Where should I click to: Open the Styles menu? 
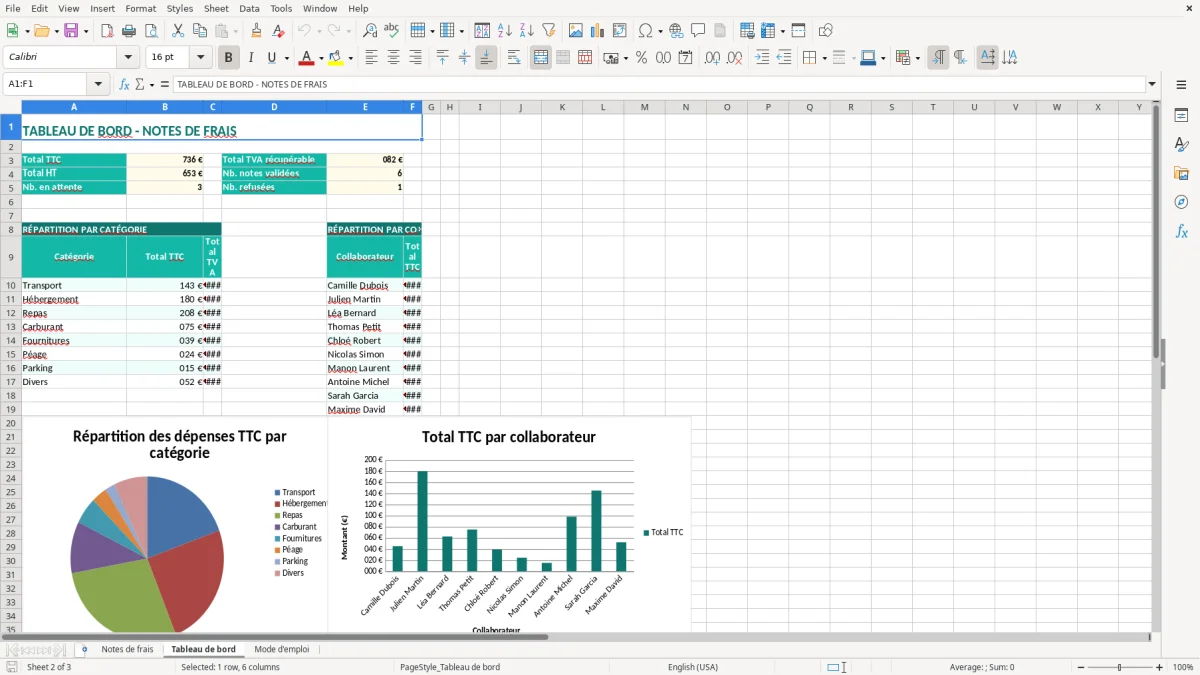click(x=180, y=8)
